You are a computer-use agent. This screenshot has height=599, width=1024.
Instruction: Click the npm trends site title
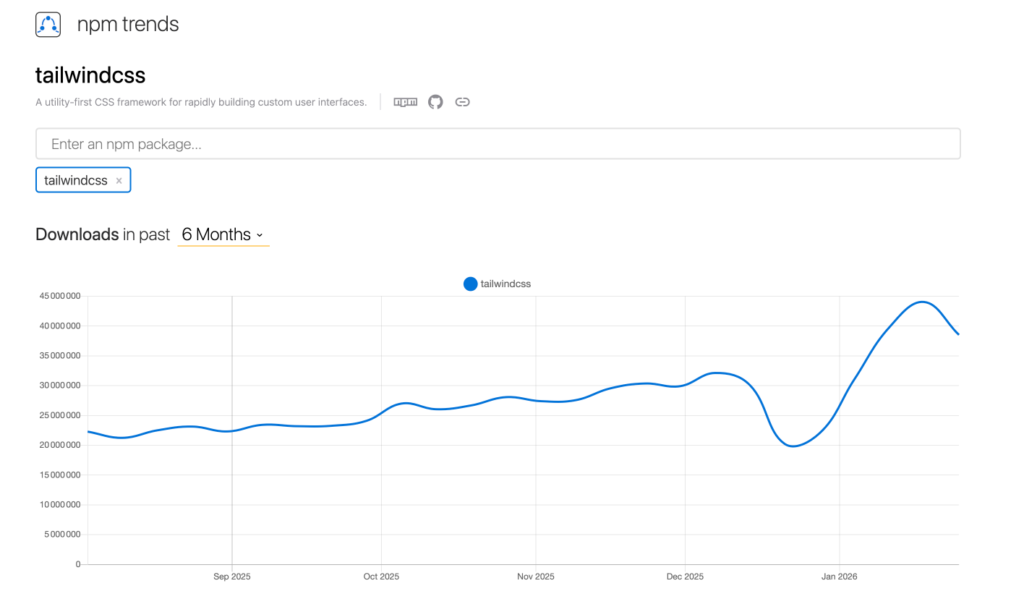pyautogui.click(x=128, y=25)
